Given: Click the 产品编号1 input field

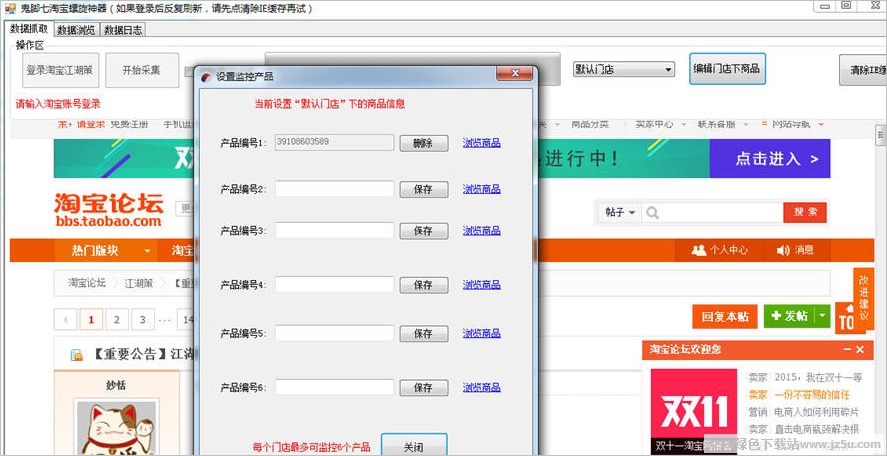Looking at the screenshot, I should click(x=334, y=143).
